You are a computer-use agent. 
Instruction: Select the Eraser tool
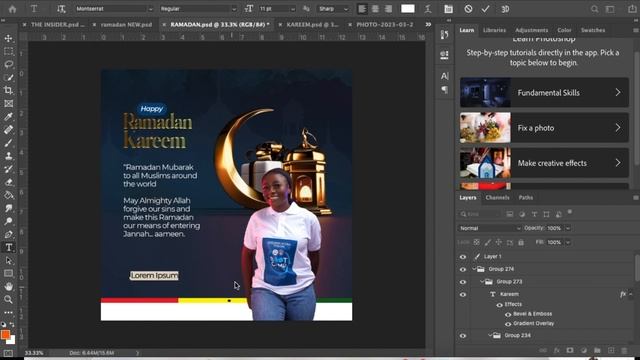[x=8, y=182]
